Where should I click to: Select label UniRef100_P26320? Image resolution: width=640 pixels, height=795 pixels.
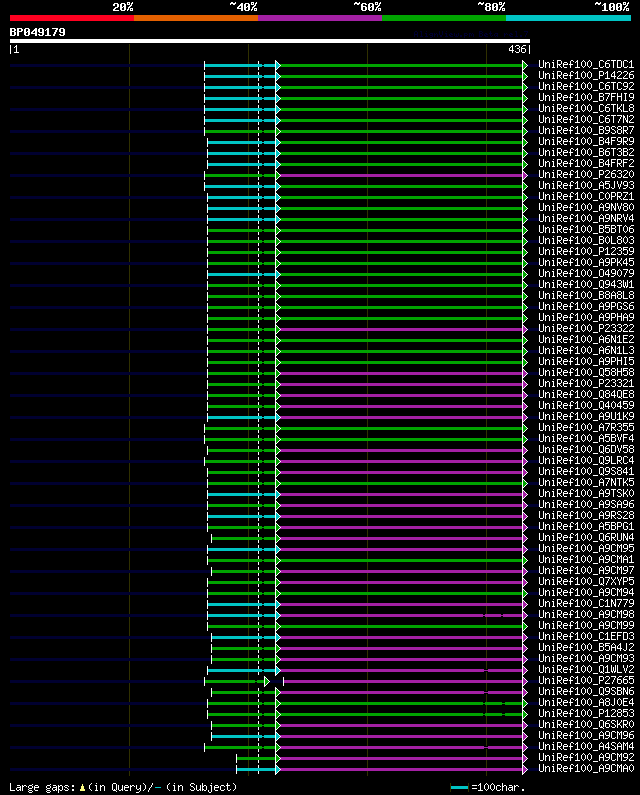pyautogui.click(x=586, y=174)
